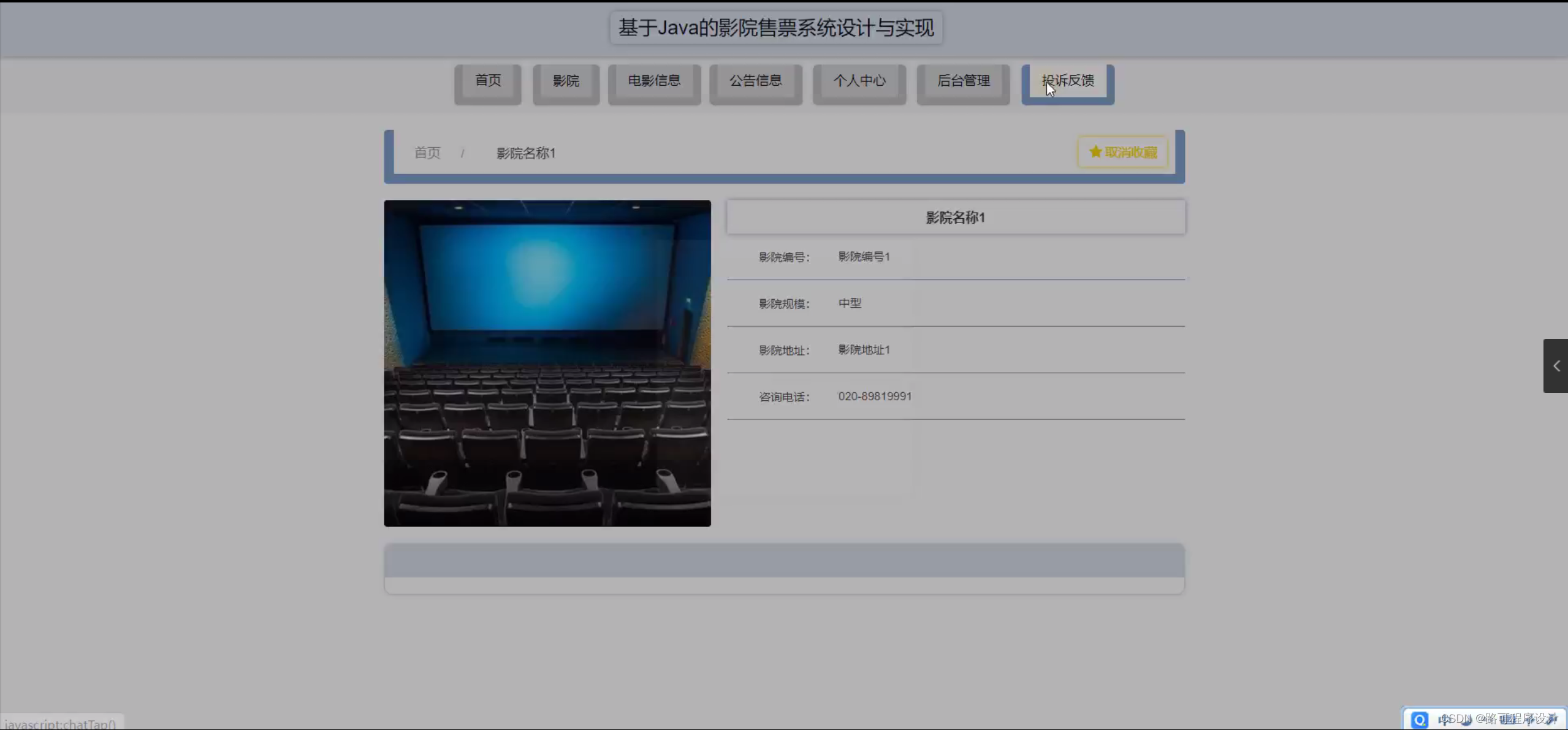Screen dimensions: 1568x730
Task: Open 个人中心 from the navigation bar
Action: click(859, 81)
